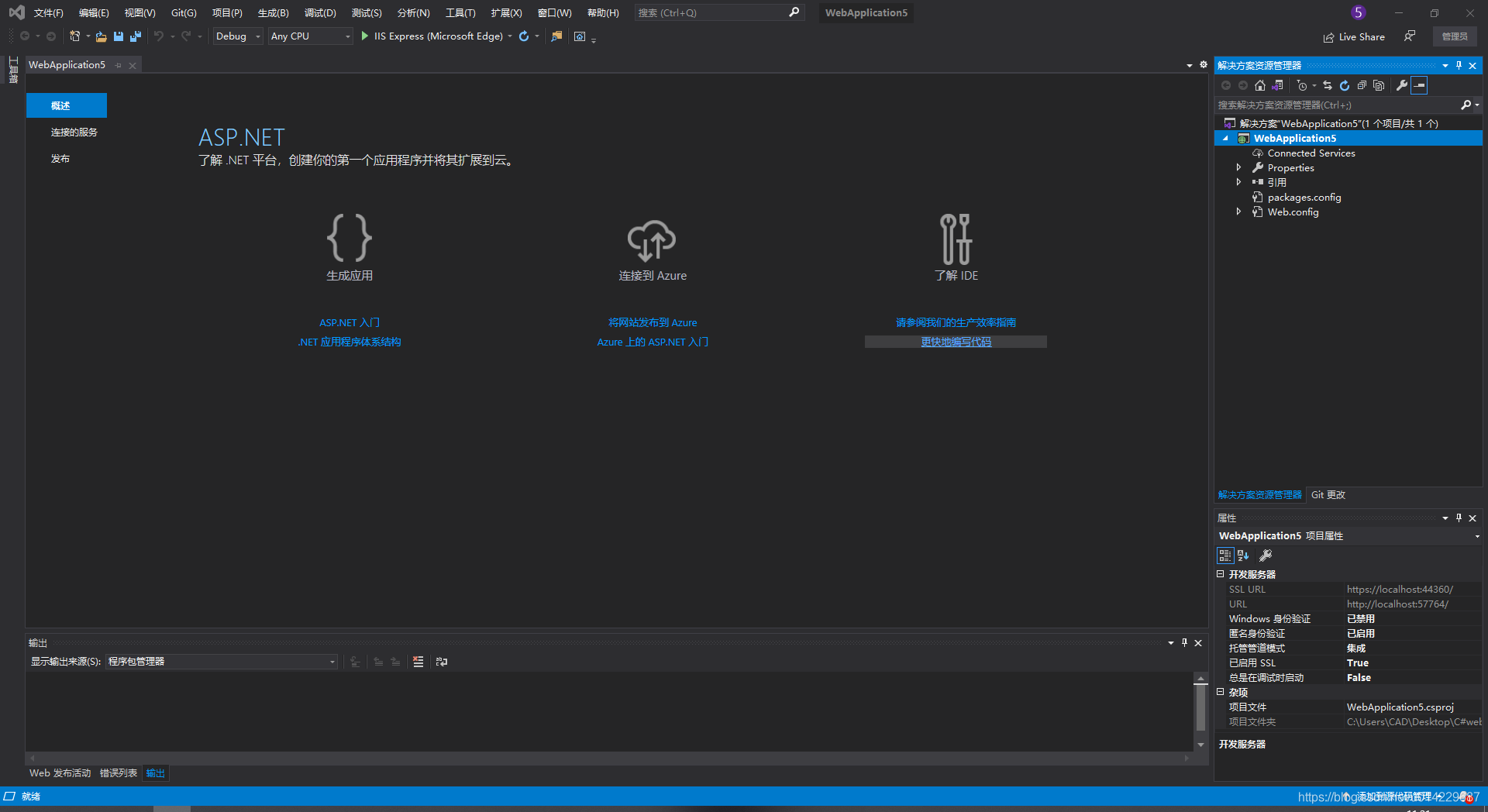Click the Live Share button
Viewport: 1488px width, 812px height.
click(1354, 36)
